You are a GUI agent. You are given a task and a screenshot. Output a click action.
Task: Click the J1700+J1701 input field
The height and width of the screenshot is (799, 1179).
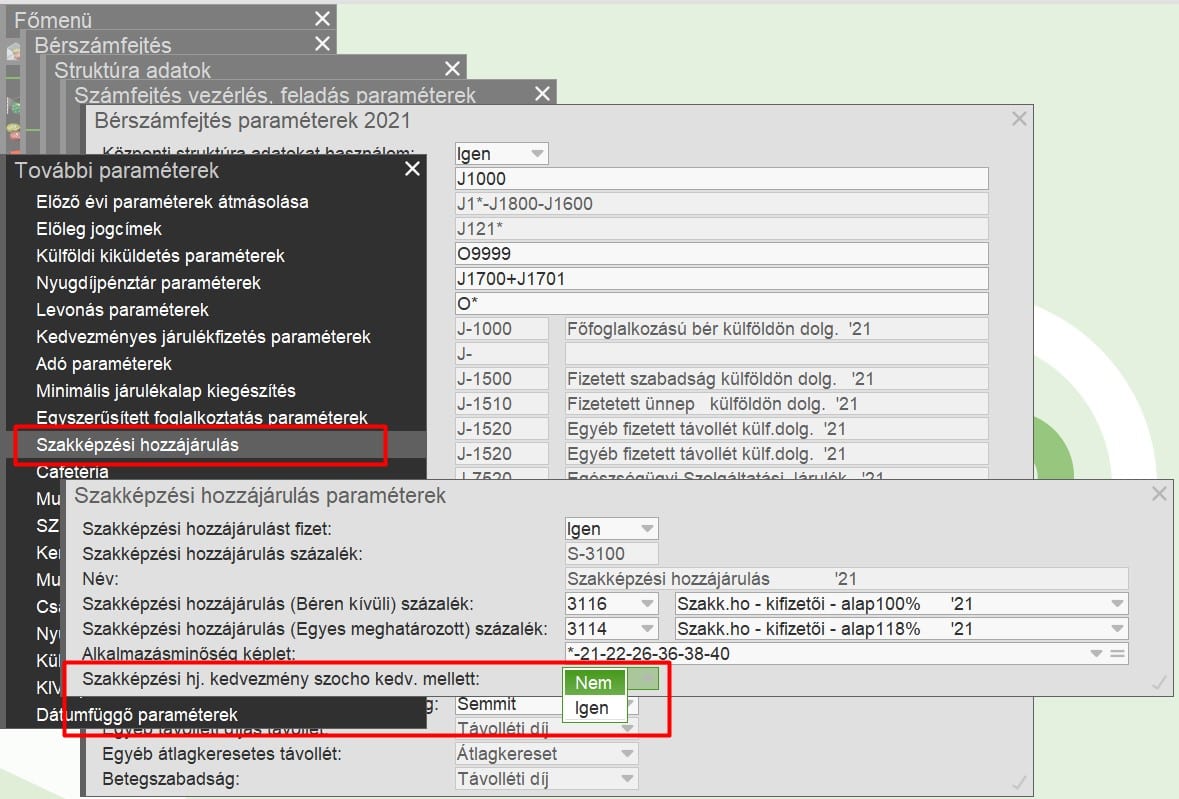pyautogui.click(x=720, y=278)
